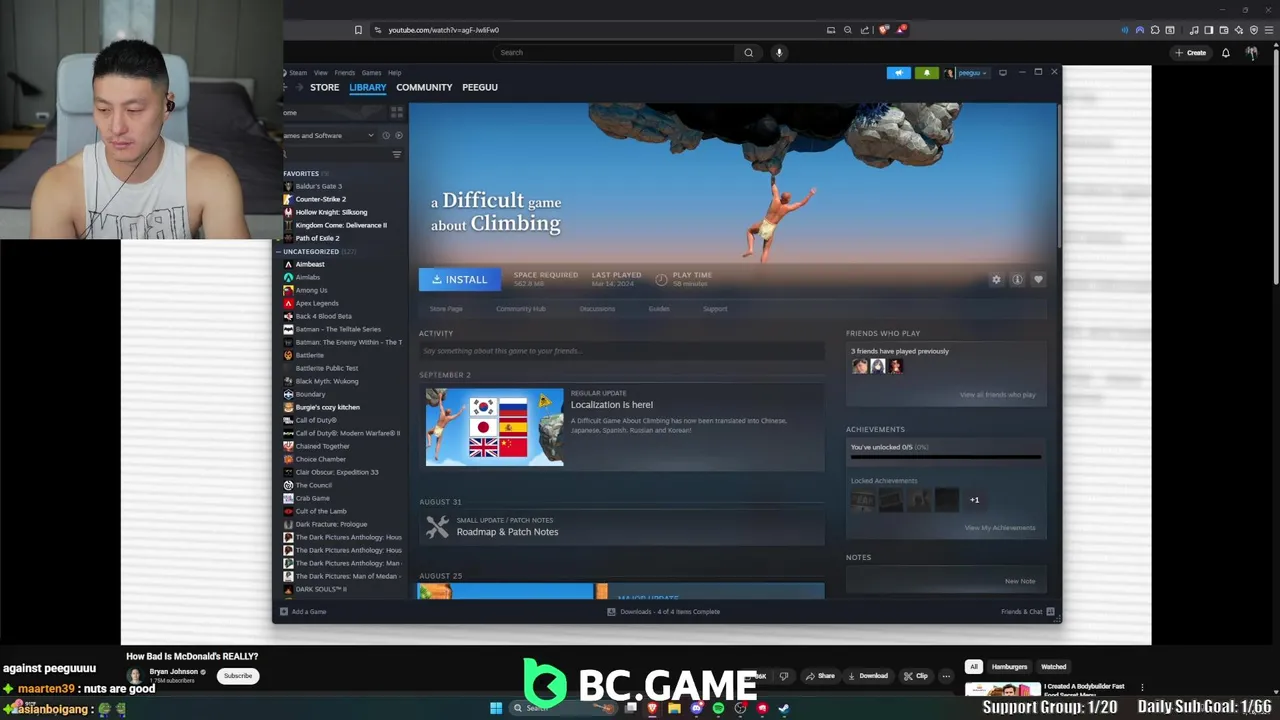The image size is (1280, 720).
Task: Select Apex Legends in game list
Action: 317,303
